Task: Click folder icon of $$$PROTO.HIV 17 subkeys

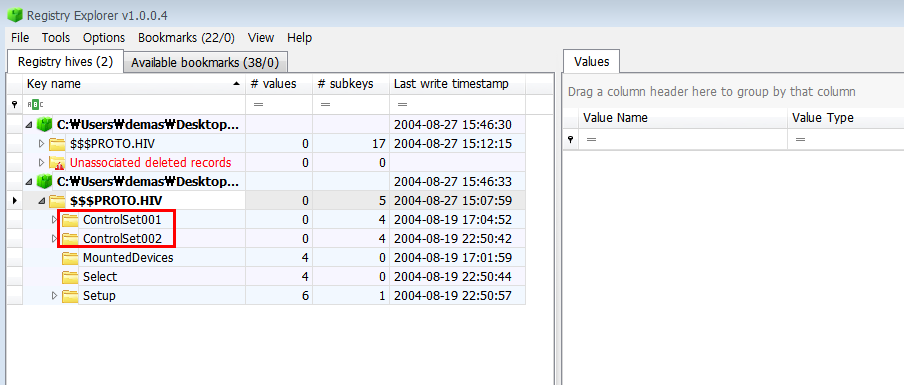Action: (x=56, y=144)
